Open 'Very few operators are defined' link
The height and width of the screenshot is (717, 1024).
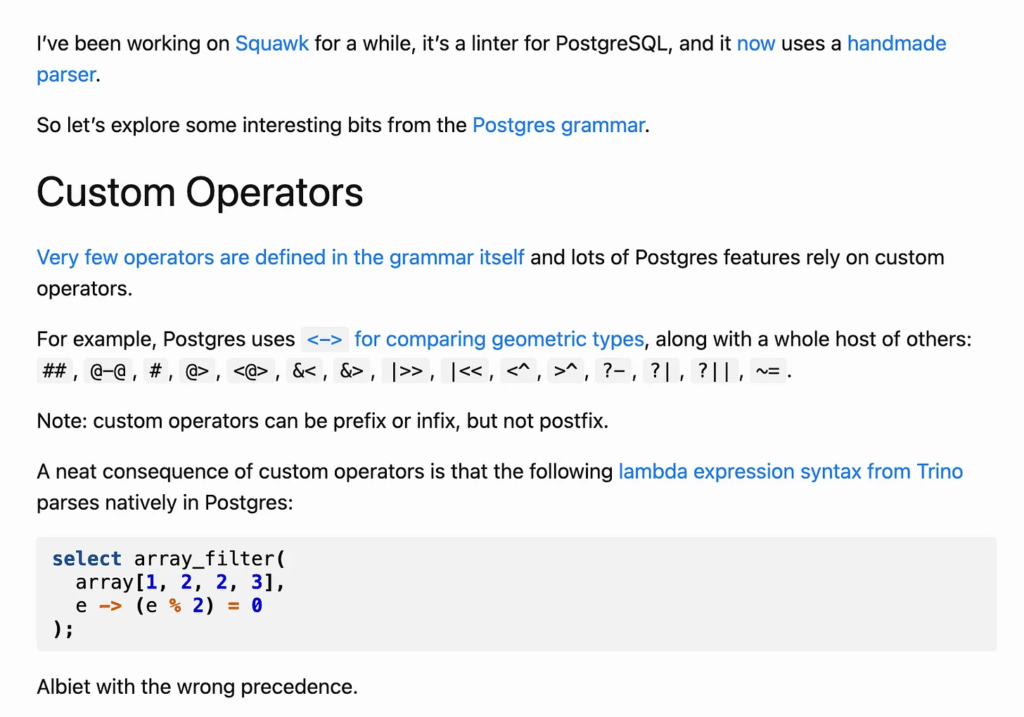click(x=280, y=257)
